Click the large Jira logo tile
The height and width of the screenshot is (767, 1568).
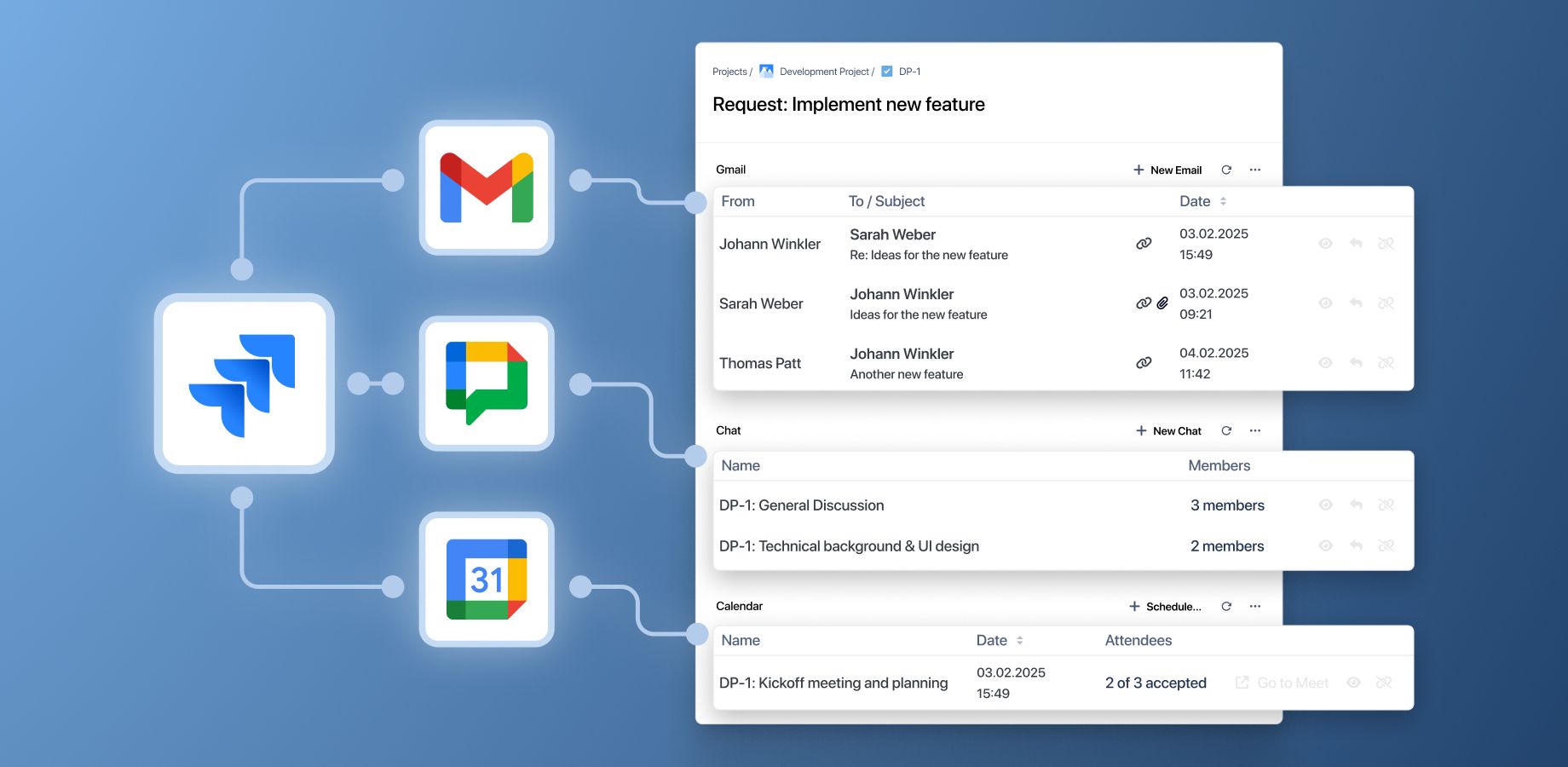245,383
